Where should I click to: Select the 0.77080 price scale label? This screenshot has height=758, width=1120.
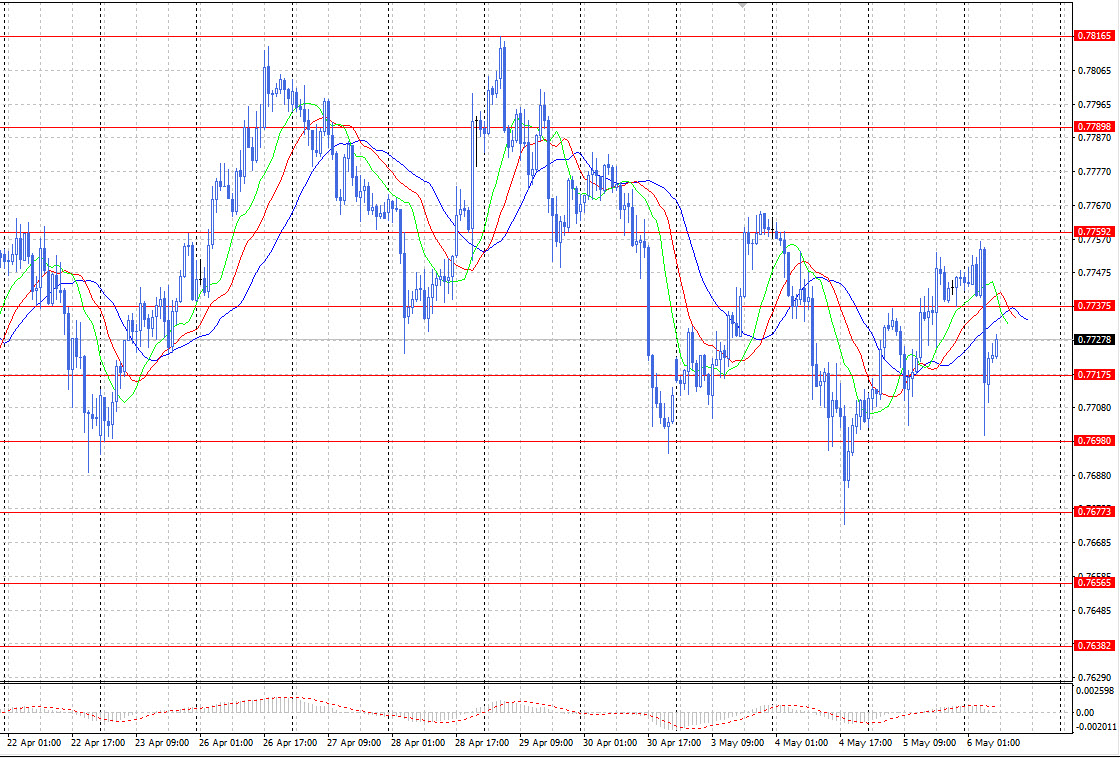click(1094, 408)
